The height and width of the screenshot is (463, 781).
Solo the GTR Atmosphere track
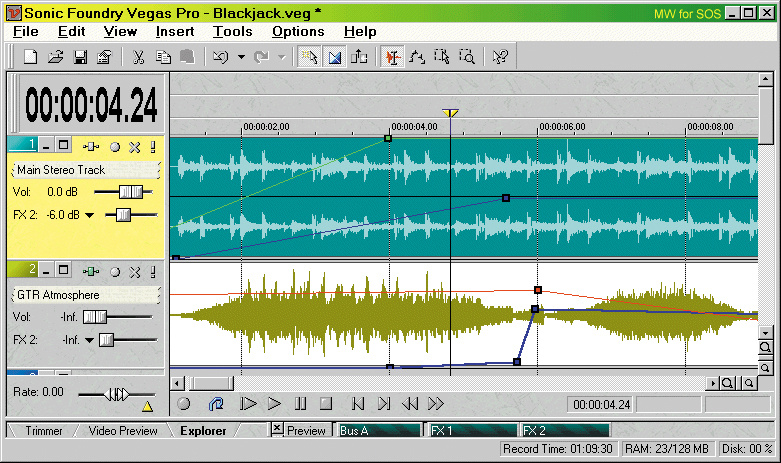click(x=153, y=271)
